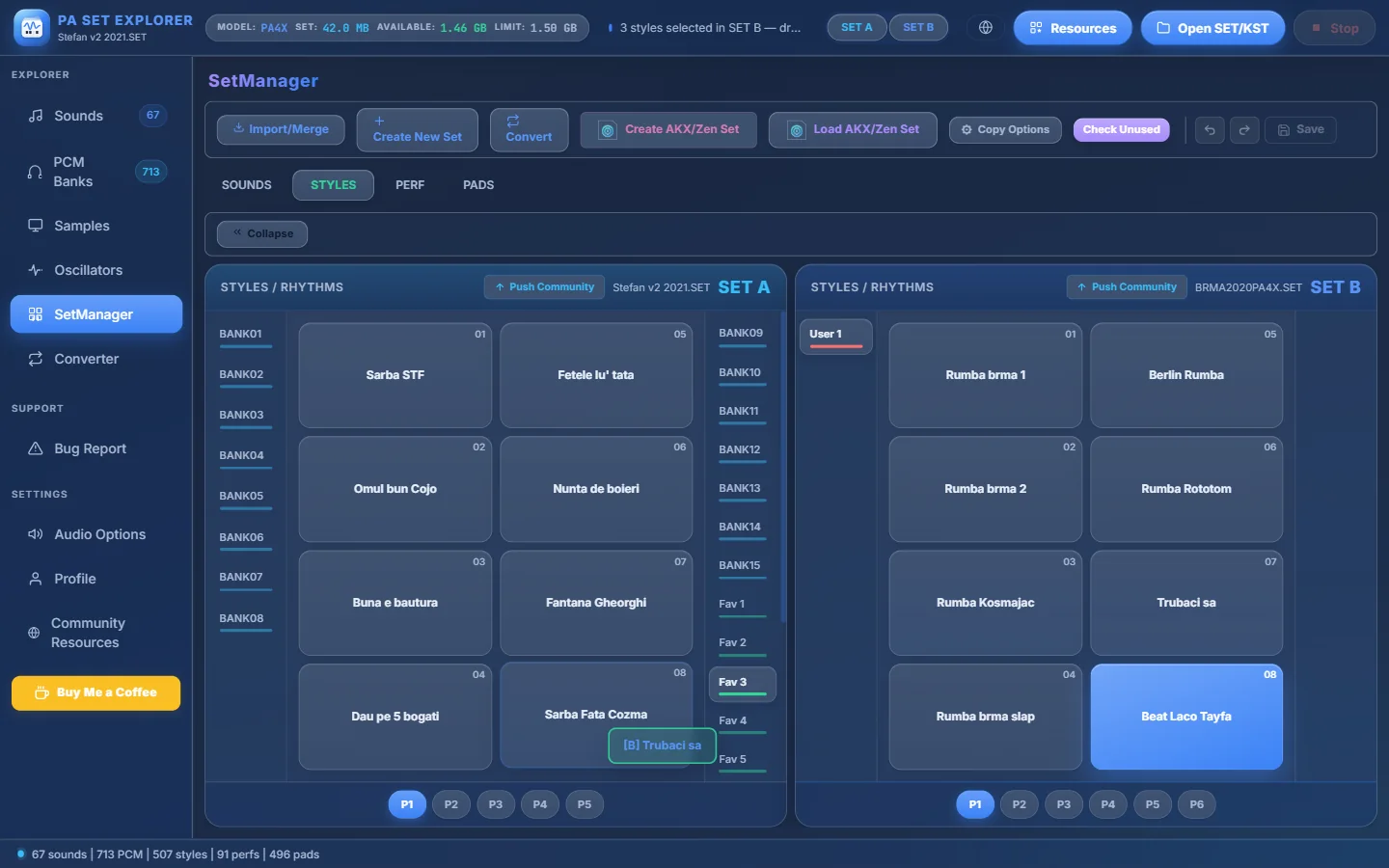This screenshot has width=1389, height=868.
Task: Open the Converter section
Action: coord(96,359)
